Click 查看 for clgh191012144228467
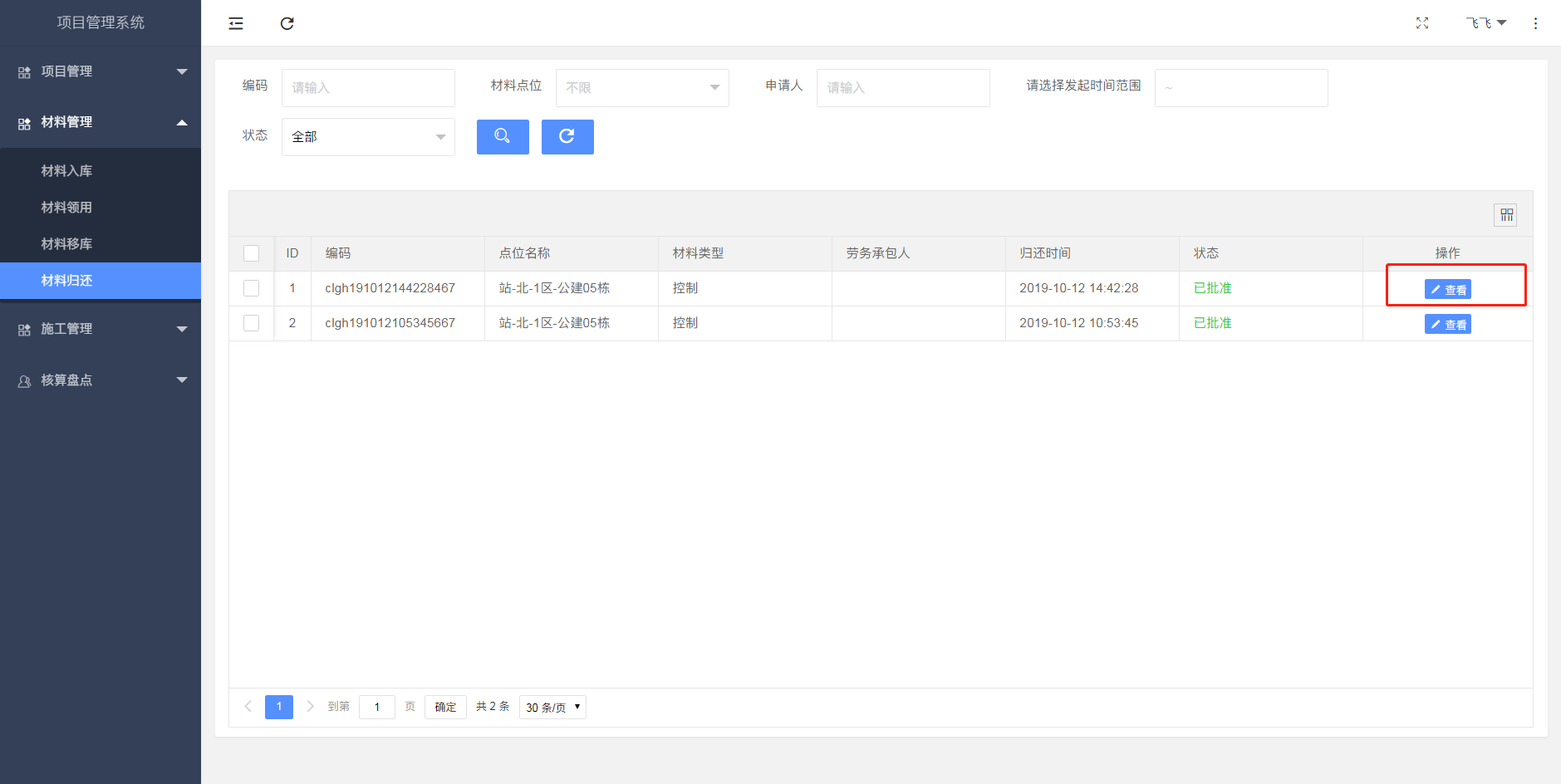This screenshot has width=1561, height=784. 1447,289
